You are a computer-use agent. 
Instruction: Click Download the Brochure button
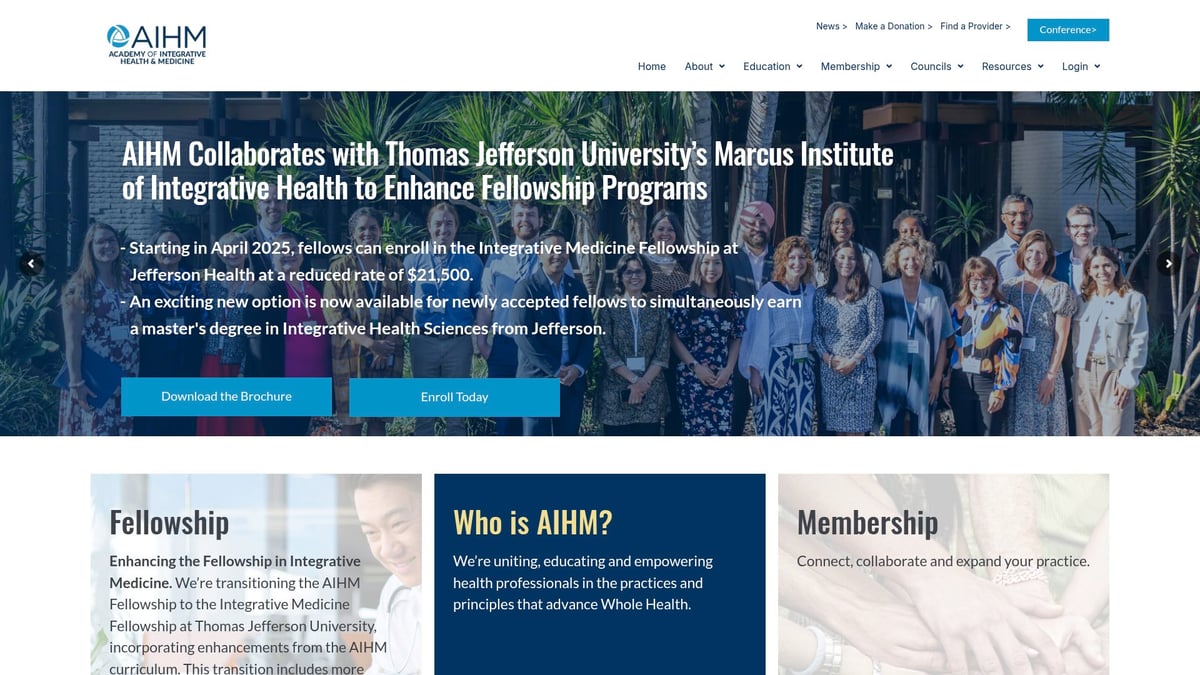point(226,397)
